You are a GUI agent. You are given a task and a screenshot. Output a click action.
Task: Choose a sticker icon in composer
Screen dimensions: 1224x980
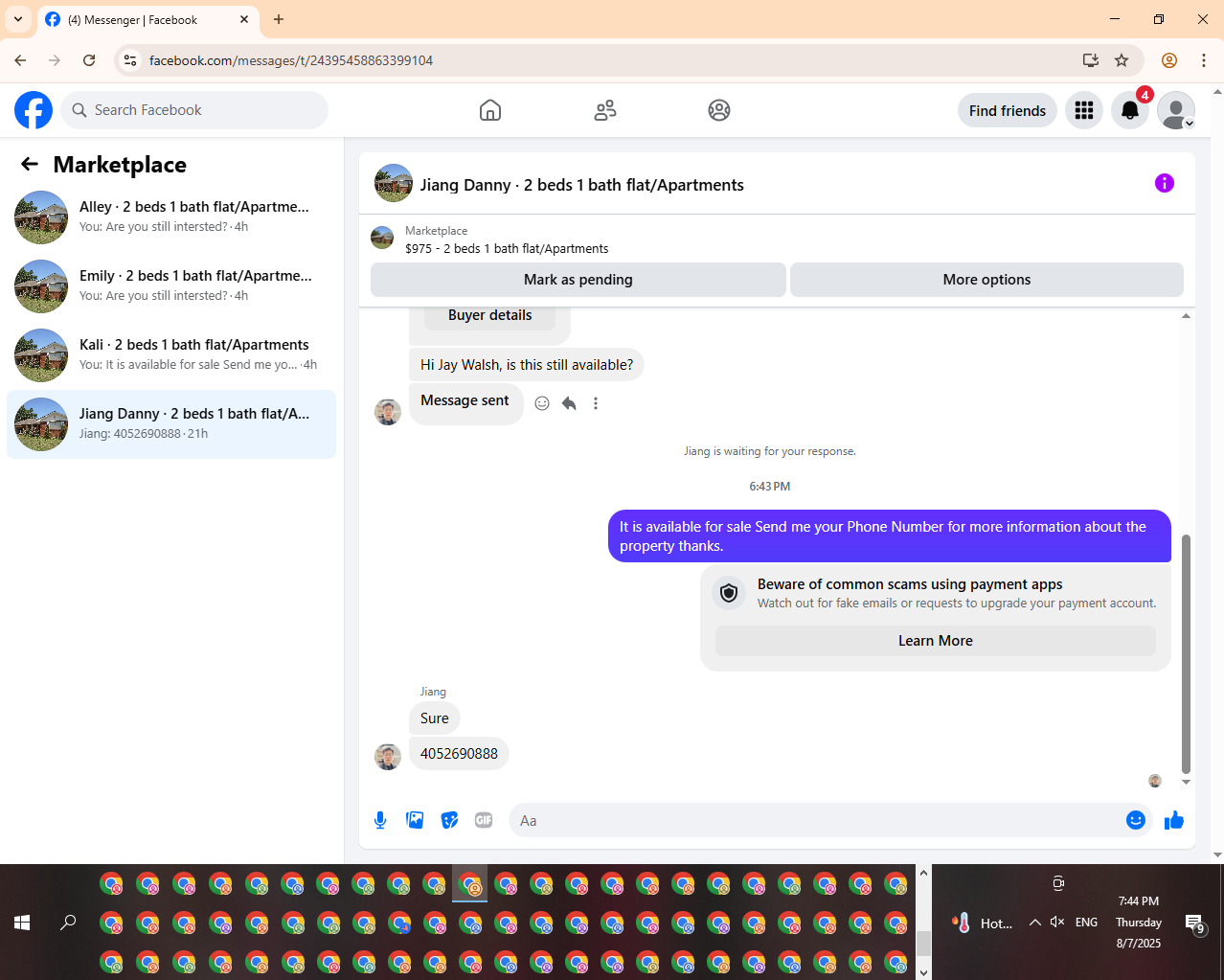point(449,820)
